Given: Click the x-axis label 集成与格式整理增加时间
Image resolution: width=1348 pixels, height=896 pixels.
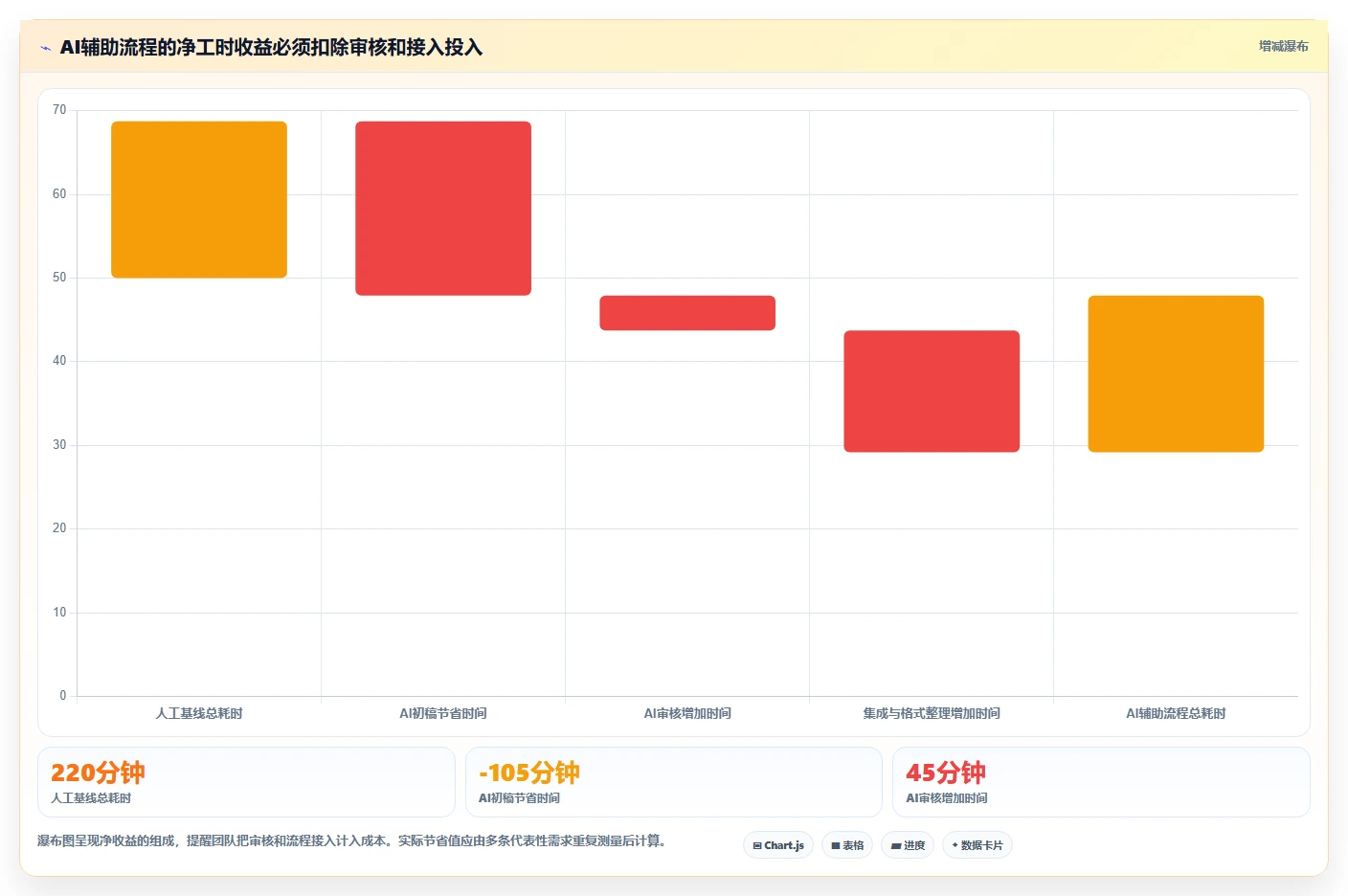Looking at the screenshot, I should (932, 713).
